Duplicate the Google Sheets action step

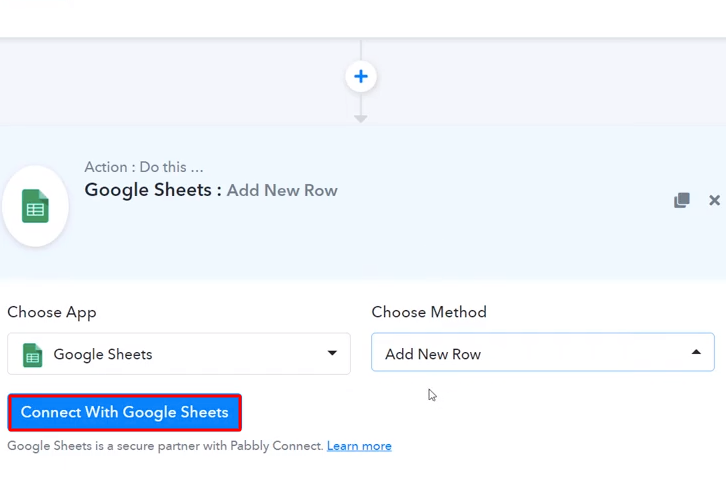(x=682, y=200)
